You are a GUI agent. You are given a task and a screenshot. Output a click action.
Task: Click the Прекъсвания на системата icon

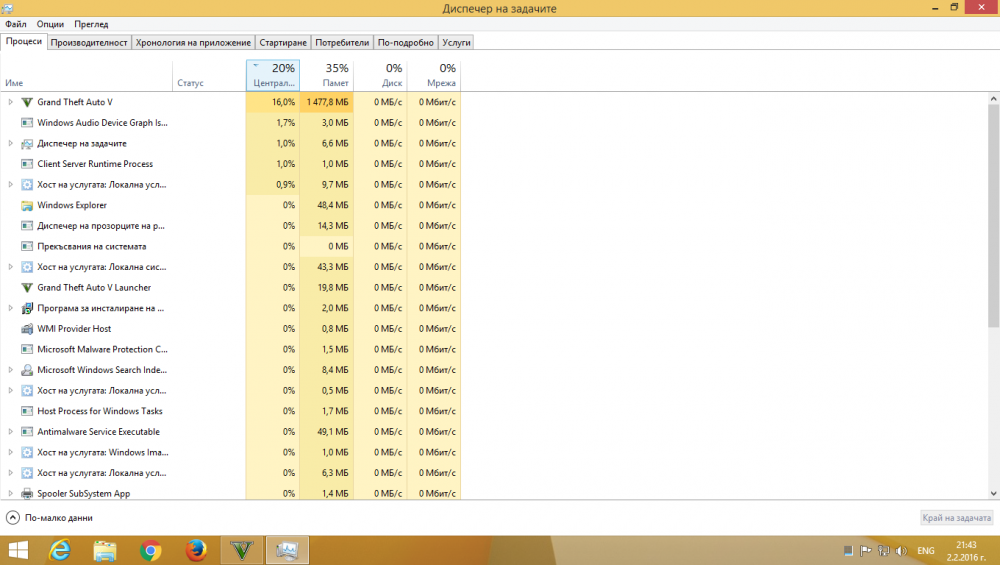[27, 246]
